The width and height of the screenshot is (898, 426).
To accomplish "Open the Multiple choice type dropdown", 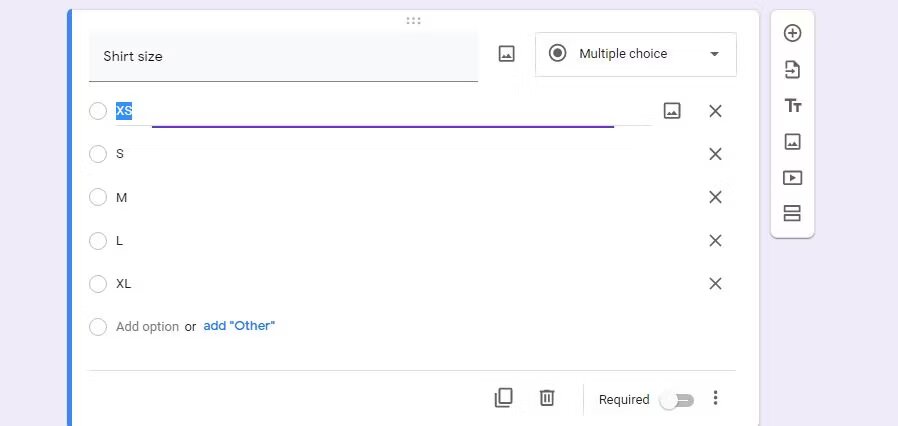I will coord(636,54).
